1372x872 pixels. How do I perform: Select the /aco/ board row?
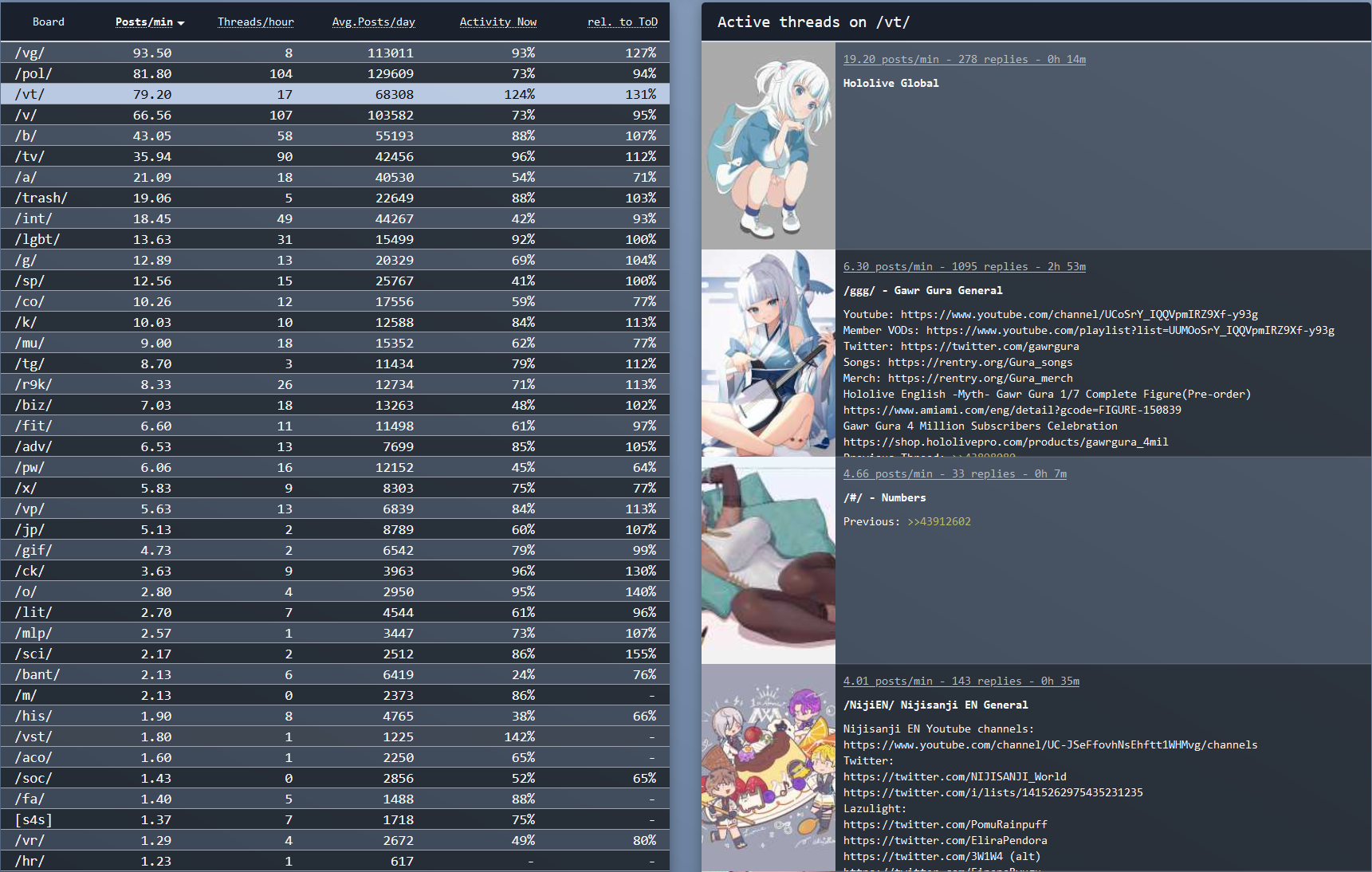[335, 757]
